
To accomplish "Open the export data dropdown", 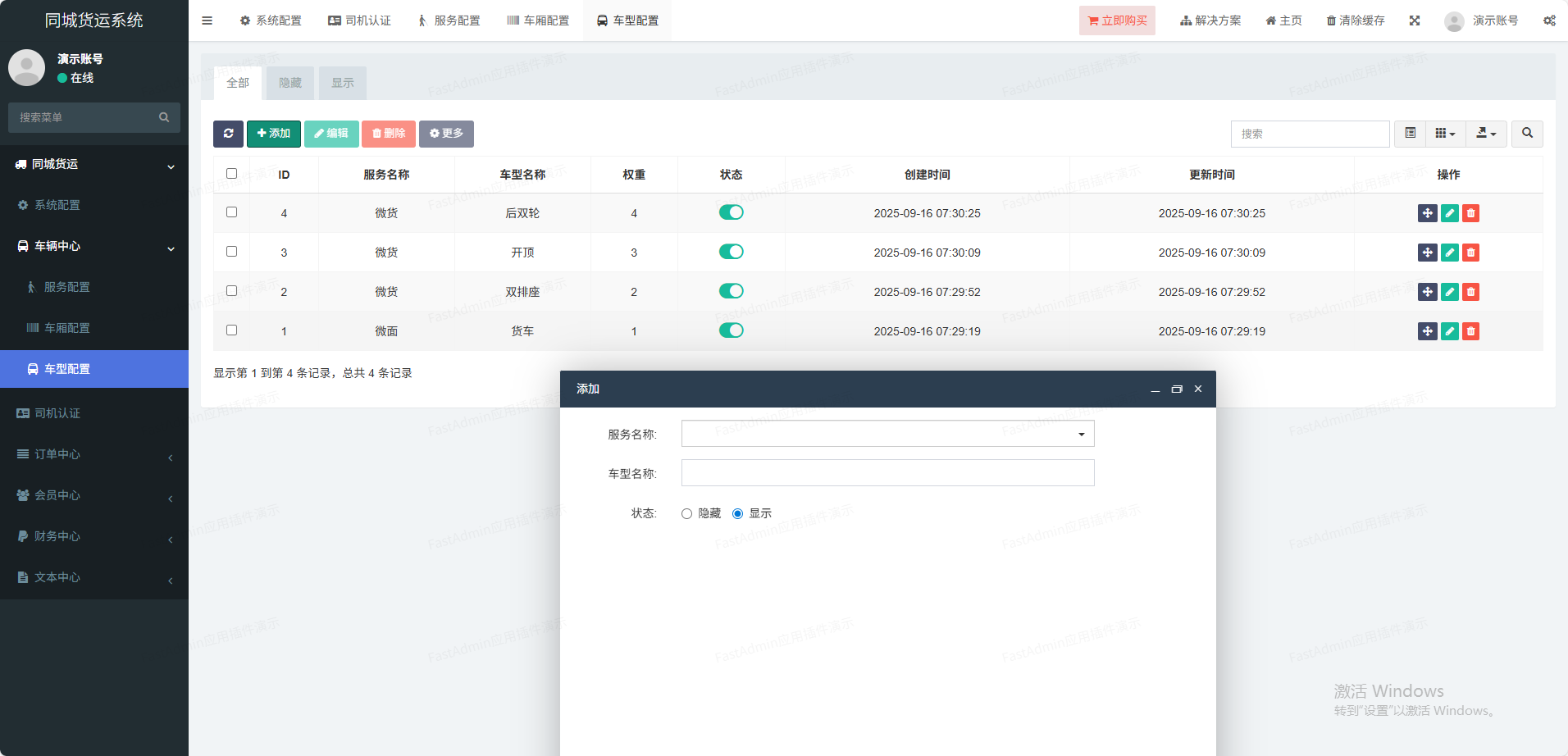I will 1486,134.
